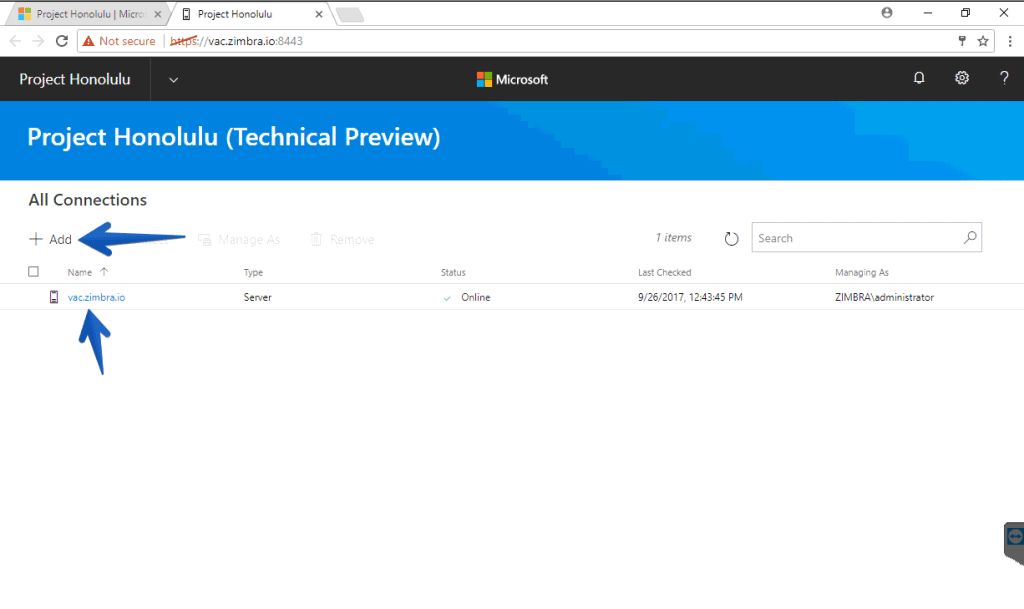The width and height of the screenshot is (1024, 609).
Task: Sort by the Name column header
Action: point(80,272)
